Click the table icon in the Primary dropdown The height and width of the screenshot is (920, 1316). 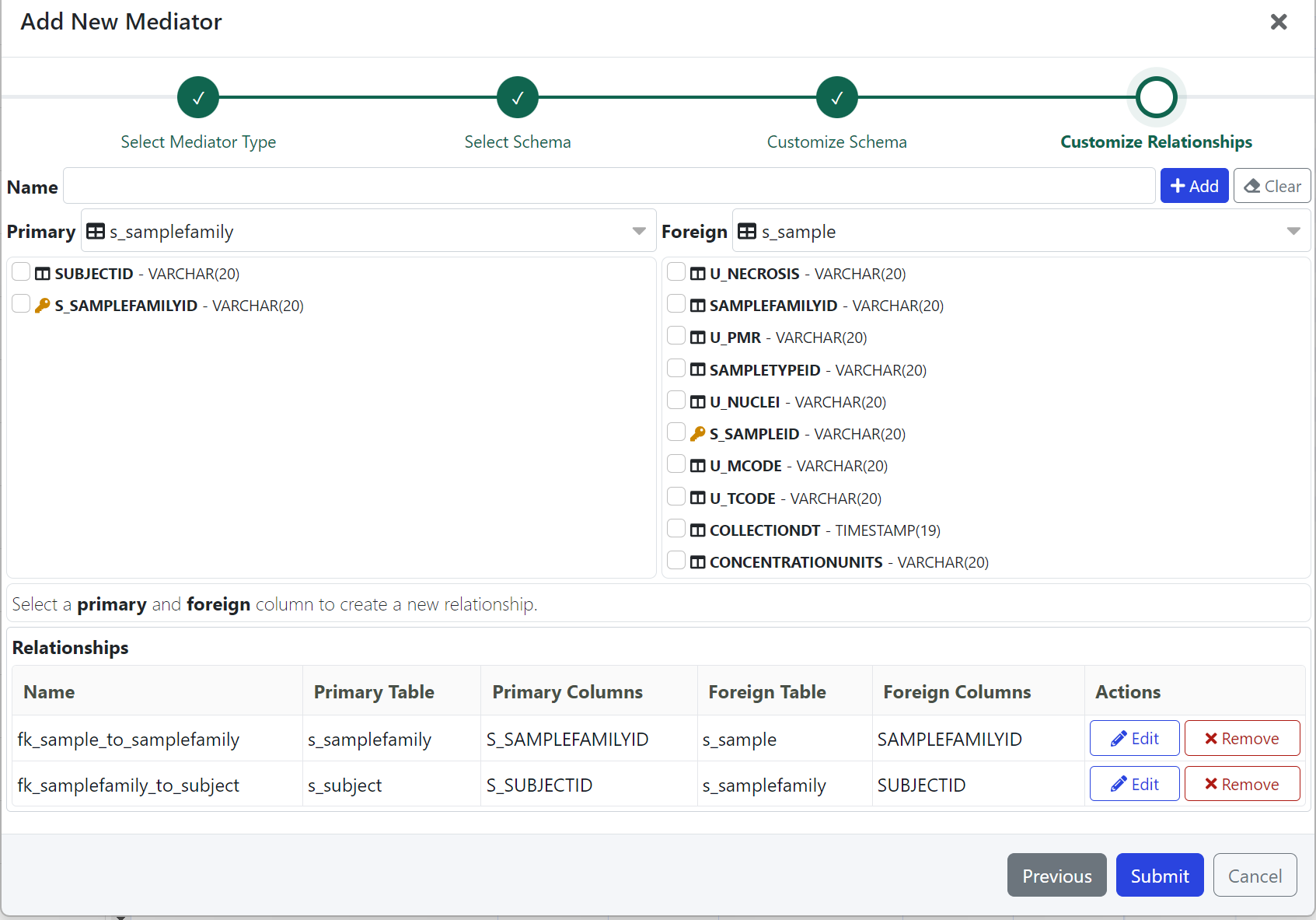96,232
